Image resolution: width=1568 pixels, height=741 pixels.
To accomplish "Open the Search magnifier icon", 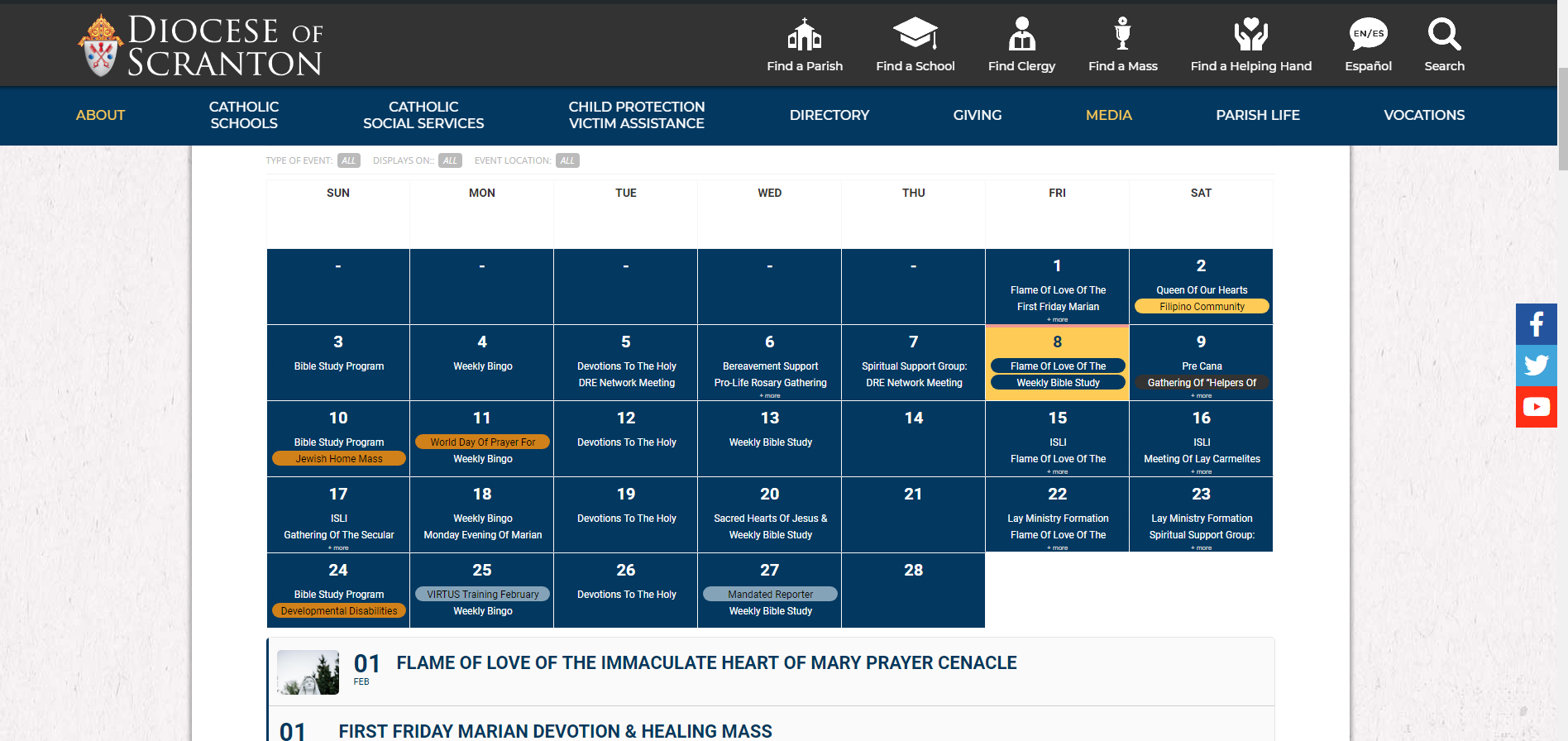I will click(1444, 35).
